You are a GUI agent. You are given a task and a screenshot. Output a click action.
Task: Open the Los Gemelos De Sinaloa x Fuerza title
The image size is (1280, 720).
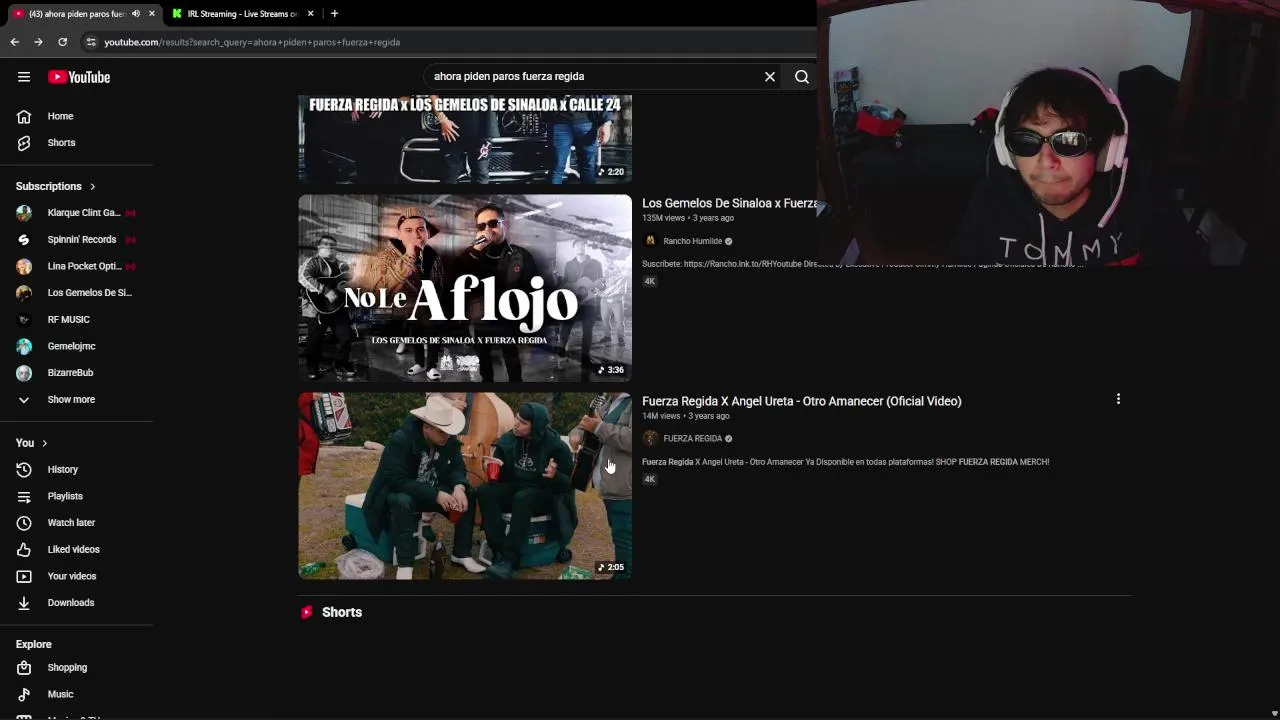(730, 203)
